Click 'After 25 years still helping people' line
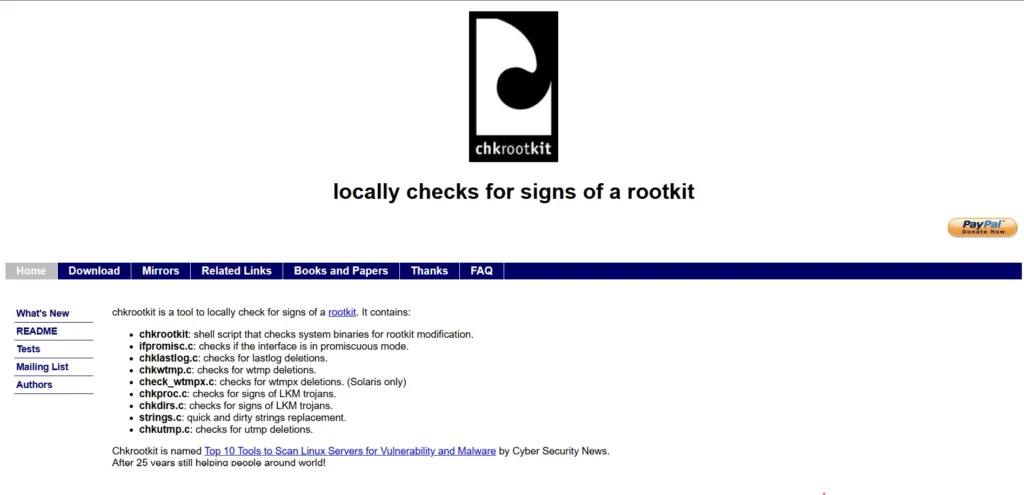 [219, 463]
